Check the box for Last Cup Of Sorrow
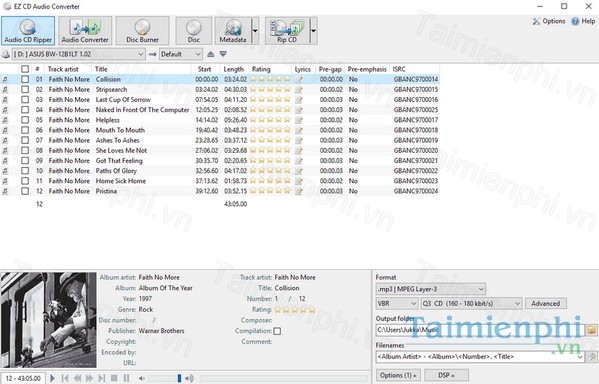Screen dimensions: 599x384 pyautogui.click(x=25, y=99)
